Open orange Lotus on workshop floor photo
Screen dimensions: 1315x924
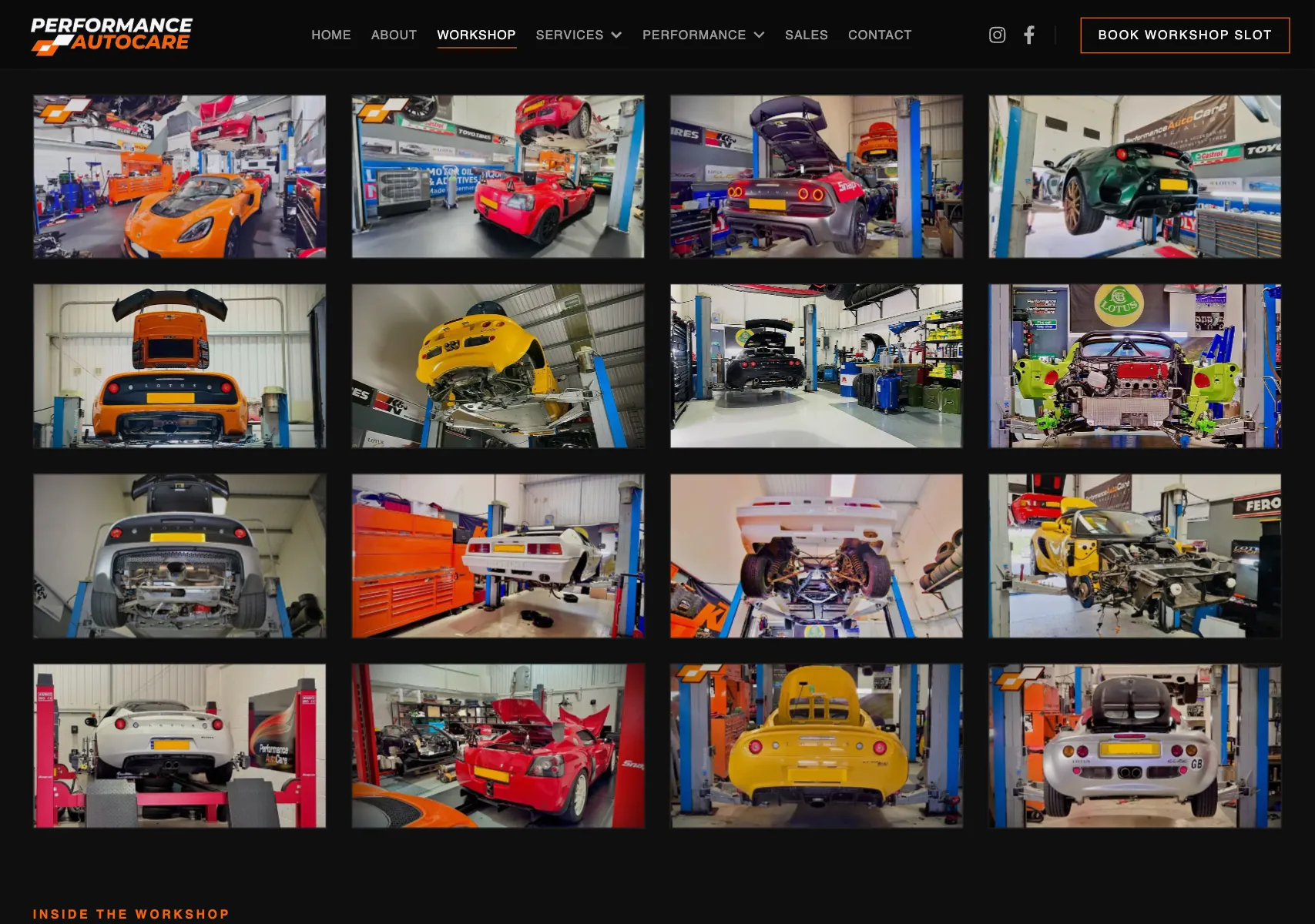pyautogui.click(x=179, y=176)
